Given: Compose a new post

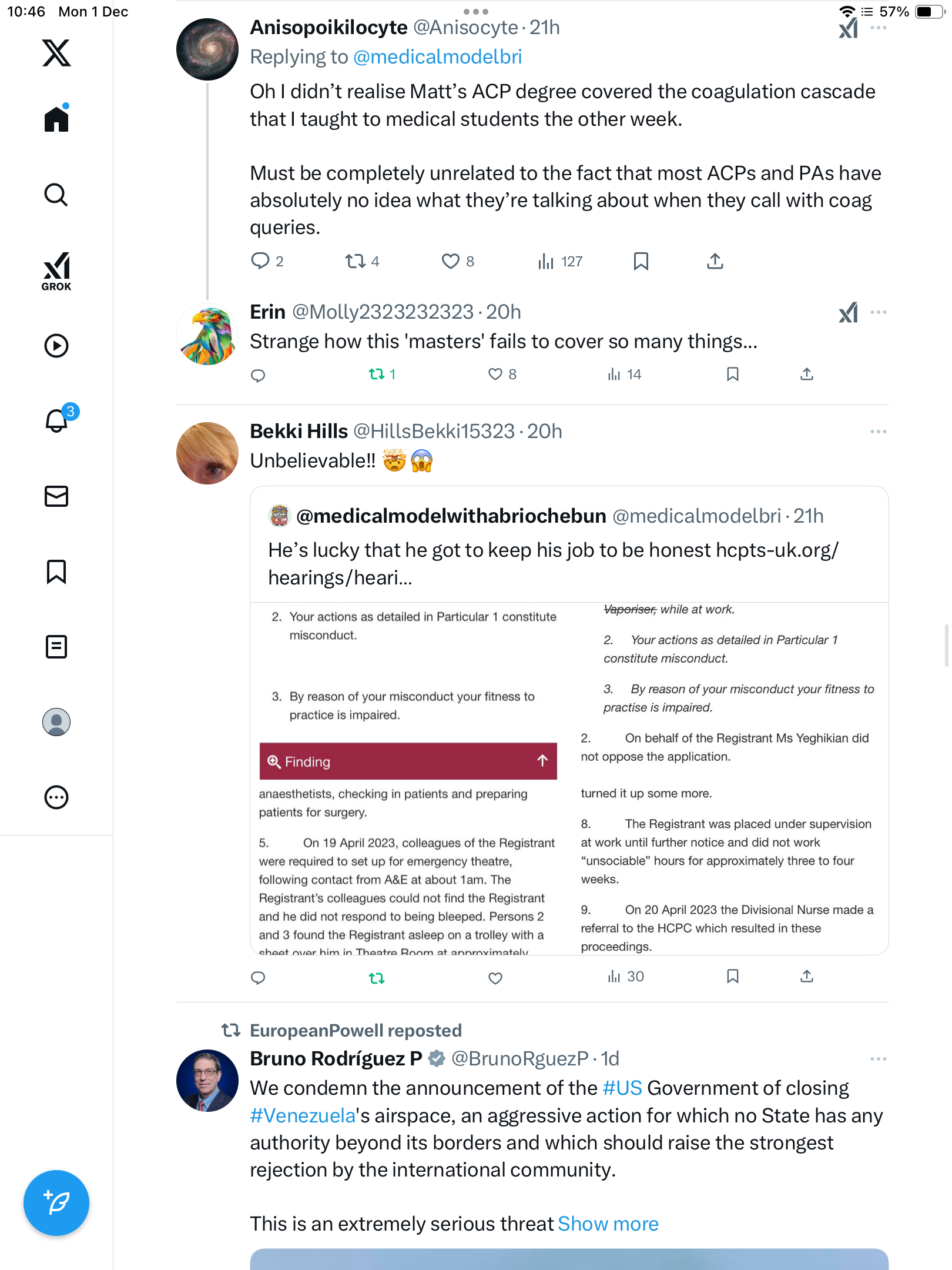Looking at the screenshot, I should pos(56,1202).
